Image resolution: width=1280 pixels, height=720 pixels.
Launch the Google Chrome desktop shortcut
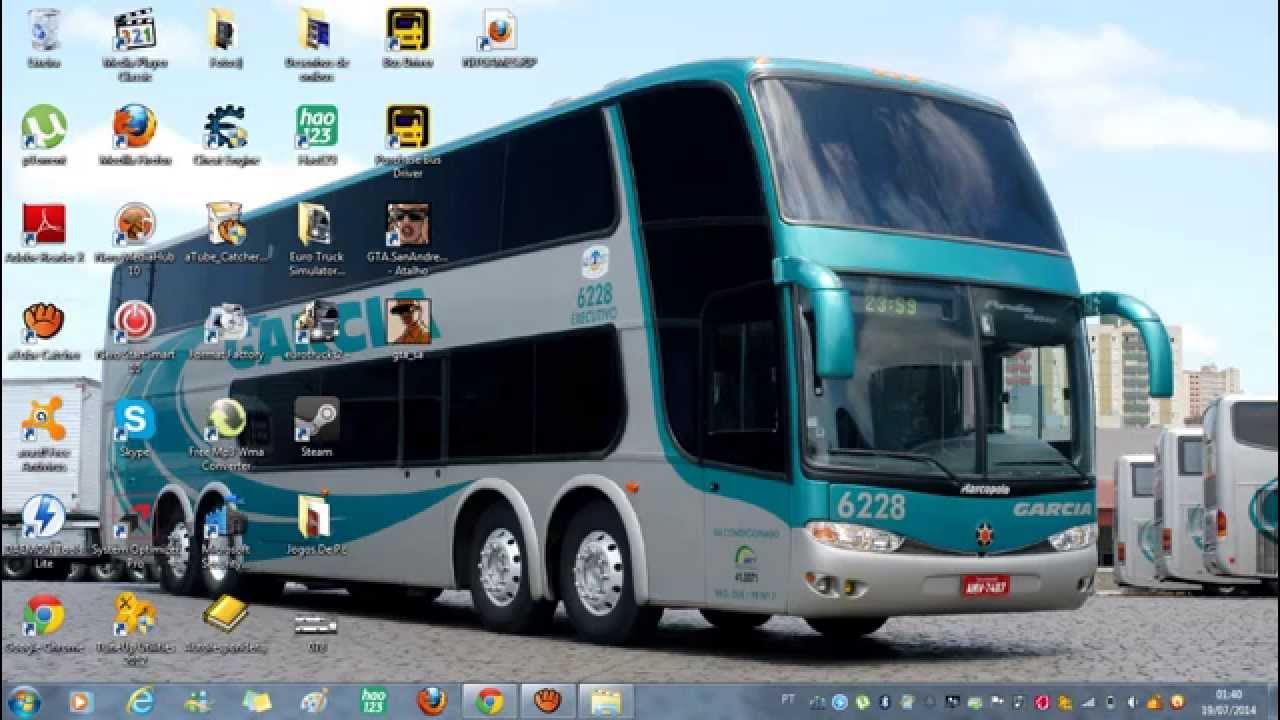44,623
